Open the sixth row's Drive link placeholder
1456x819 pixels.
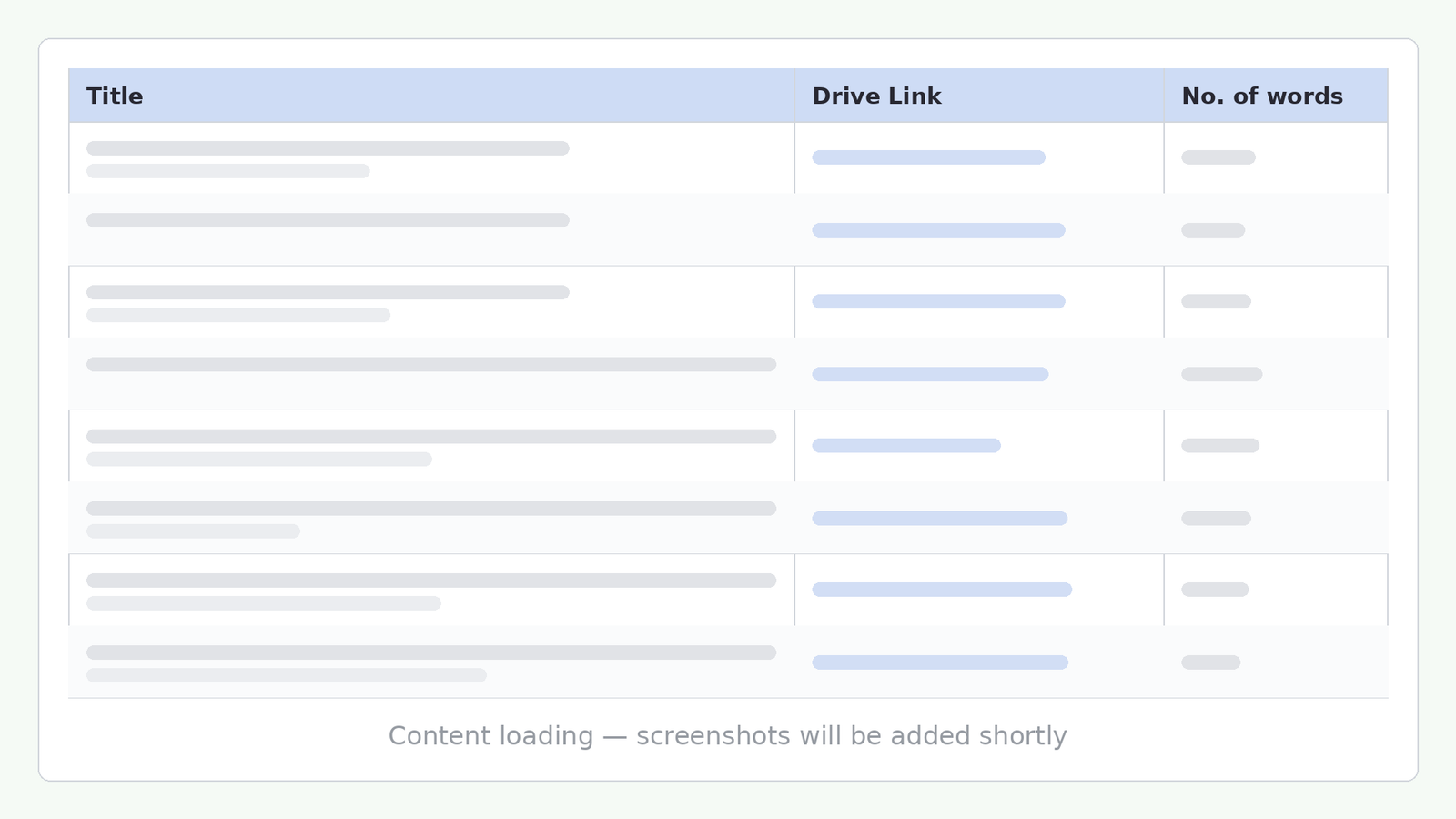point(939,519)
